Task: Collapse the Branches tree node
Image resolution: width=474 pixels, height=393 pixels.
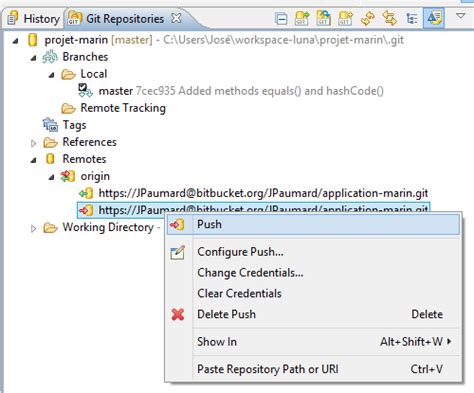Action: (33, 58)
